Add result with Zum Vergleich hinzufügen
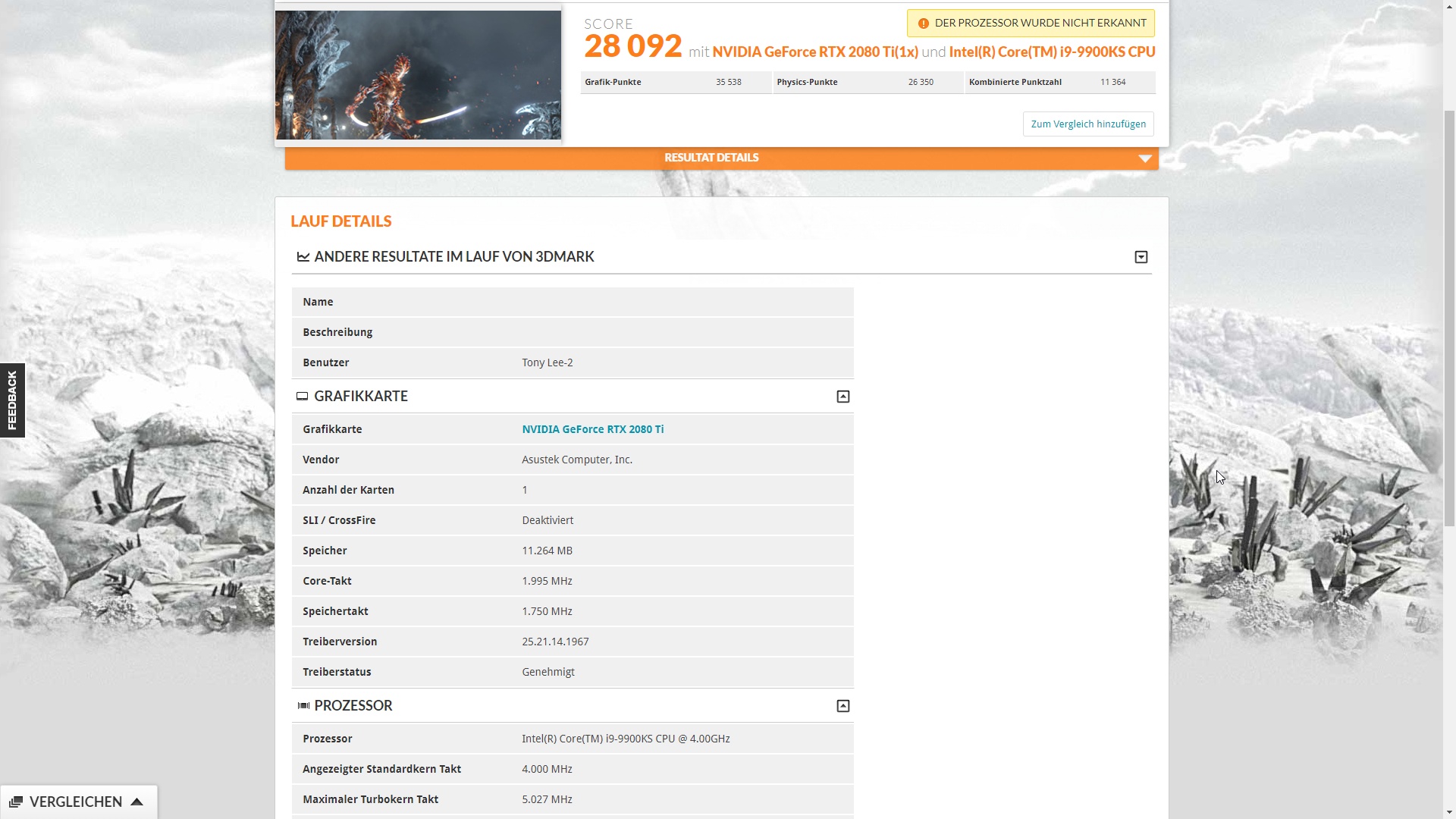 point(1088,124)
